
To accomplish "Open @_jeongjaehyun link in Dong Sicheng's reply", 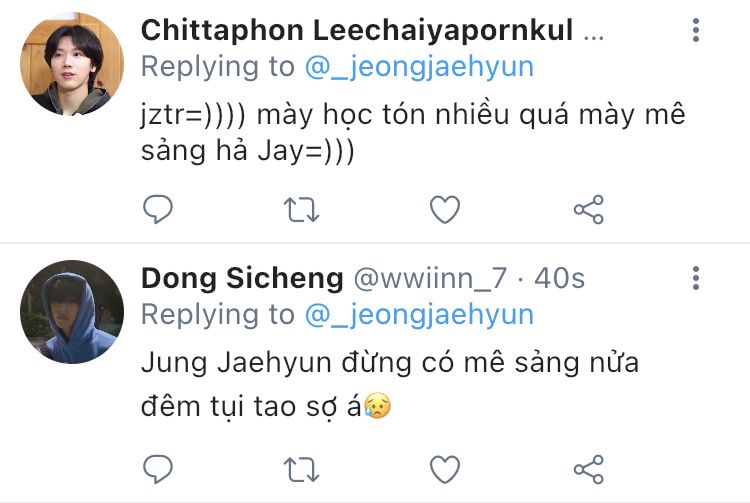I will pos(419,315).
